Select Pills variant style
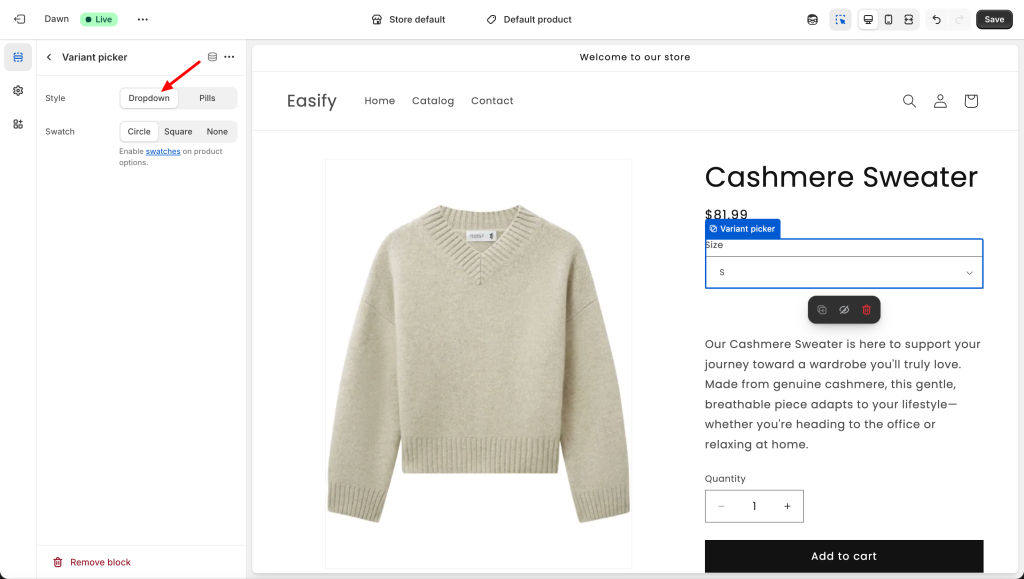 (x=207, y=98)
